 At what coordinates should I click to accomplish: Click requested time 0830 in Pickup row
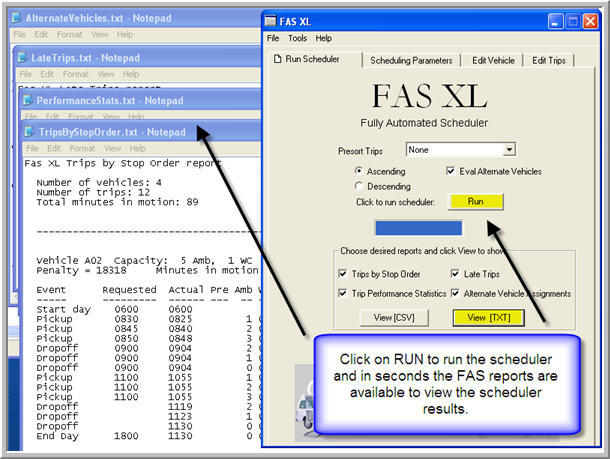click(x=126, y=319)
